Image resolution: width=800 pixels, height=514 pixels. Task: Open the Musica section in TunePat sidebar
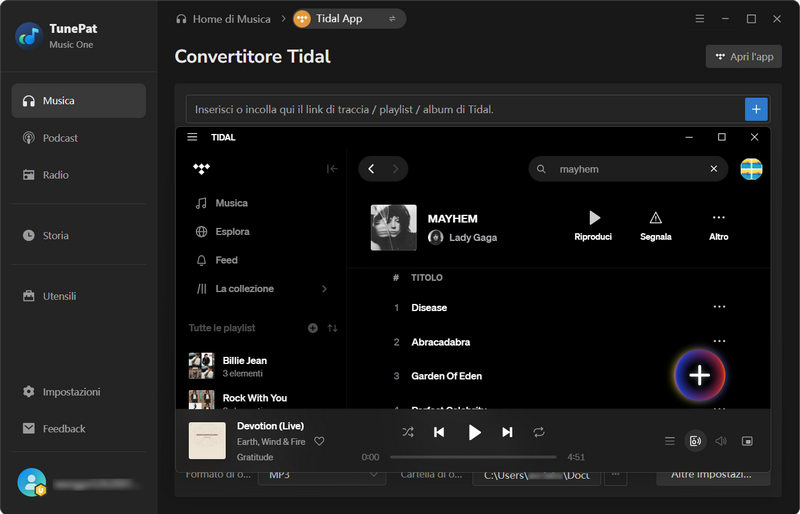tap(79, 101)
